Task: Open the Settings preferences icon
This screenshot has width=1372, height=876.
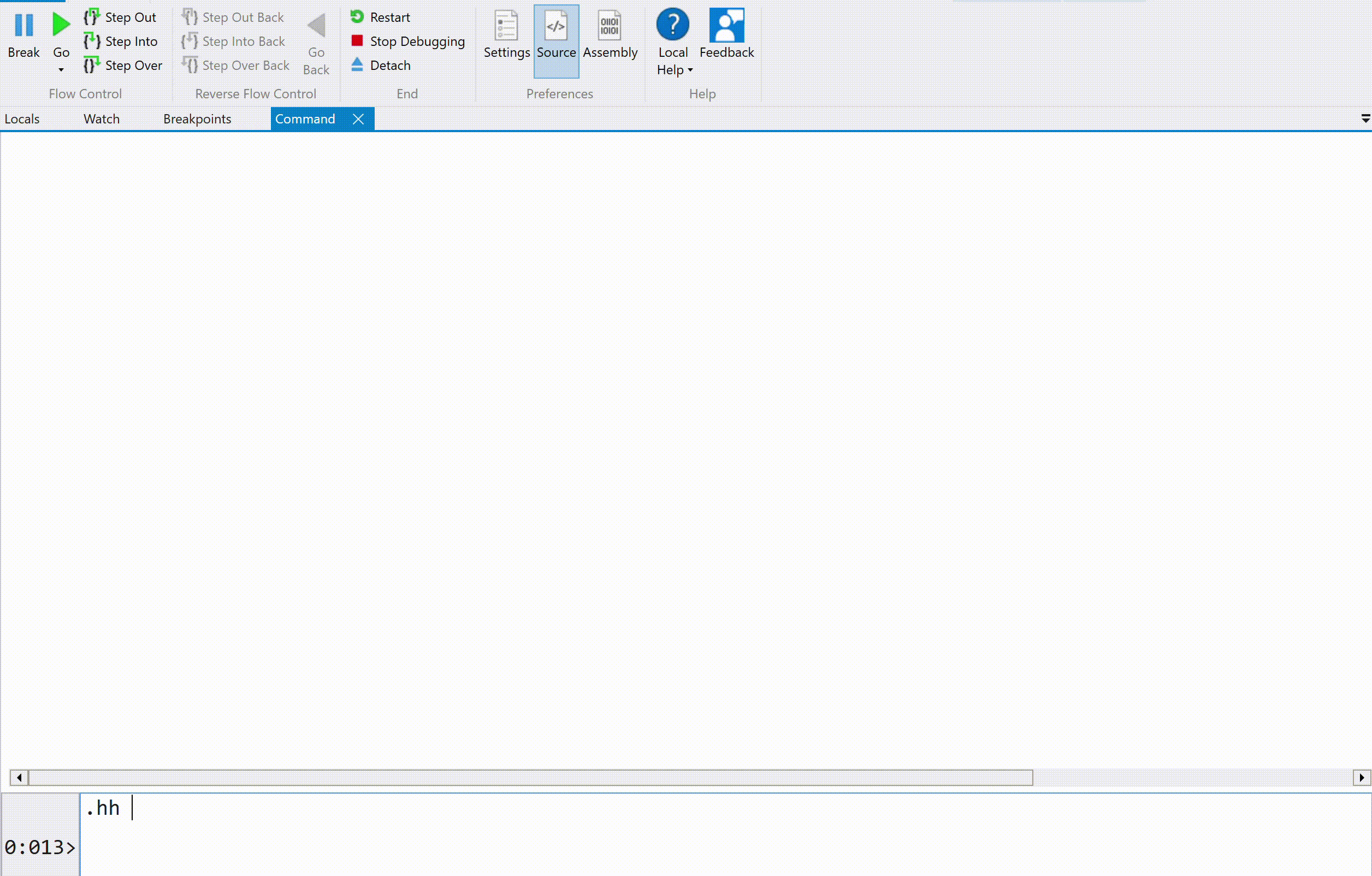Action: click(506, 26)
